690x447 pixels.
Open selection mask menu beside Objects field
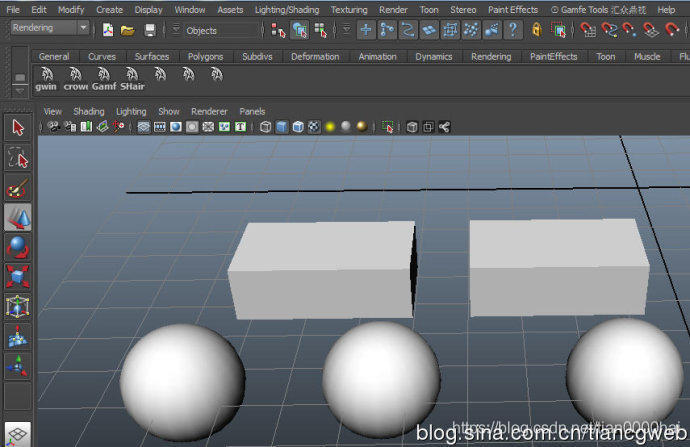click(x=176, y=30)
